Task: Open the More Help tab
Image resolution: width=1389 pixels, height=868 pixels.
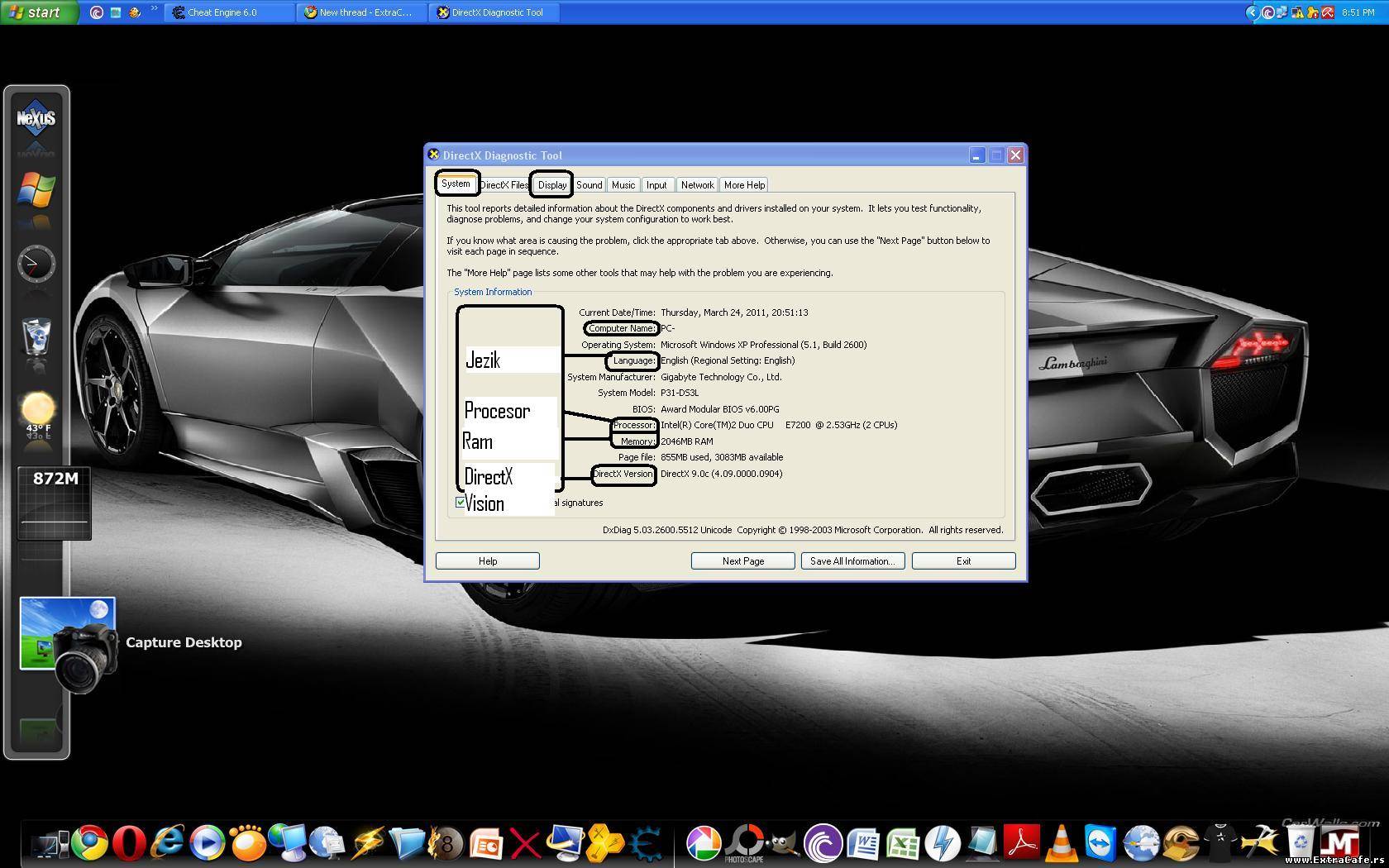Action: (744, 185)
